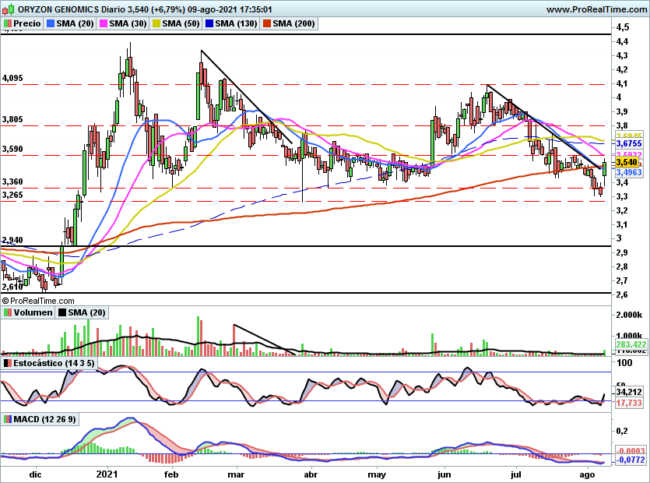The width and height of the screenshot is (650, 483).
Task: Click the 2021 label on time axis
Action: pyautogui.click(x=109, y=474)
